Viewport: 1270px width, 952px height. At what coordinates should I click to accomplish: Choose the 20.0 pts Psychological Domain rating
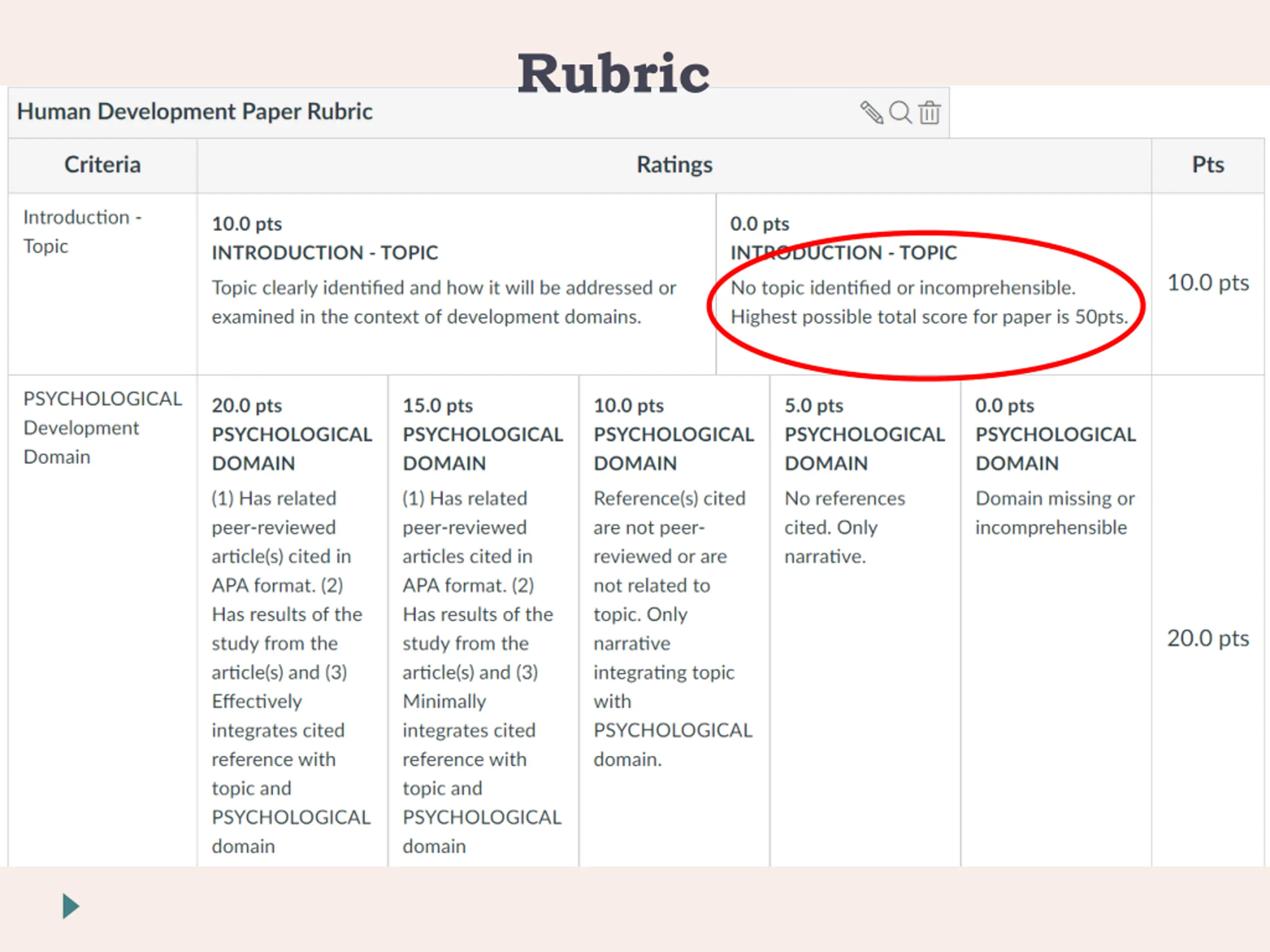(x=292, y=621)
